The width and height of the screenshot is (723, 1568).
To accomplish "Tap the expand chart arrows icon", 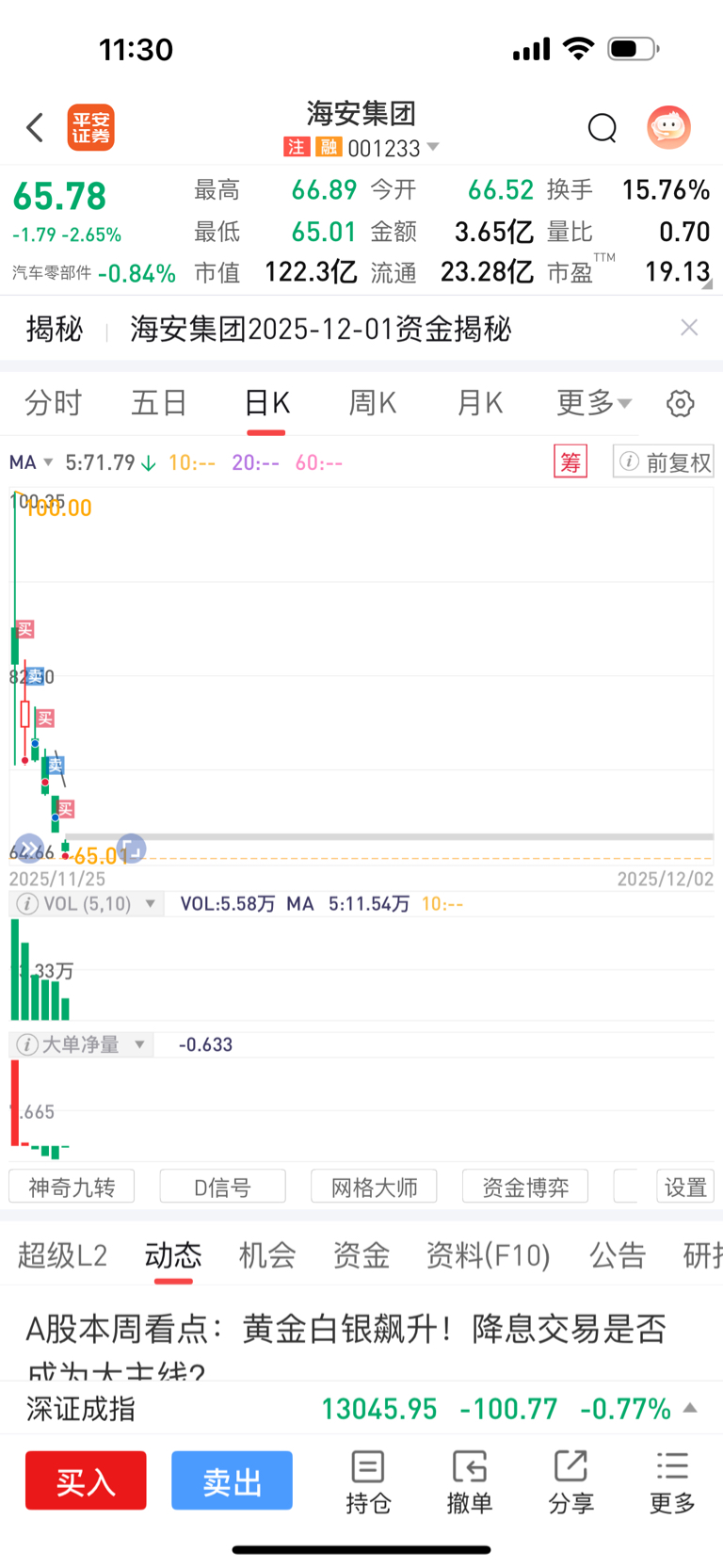I will [x=29, y=849].
